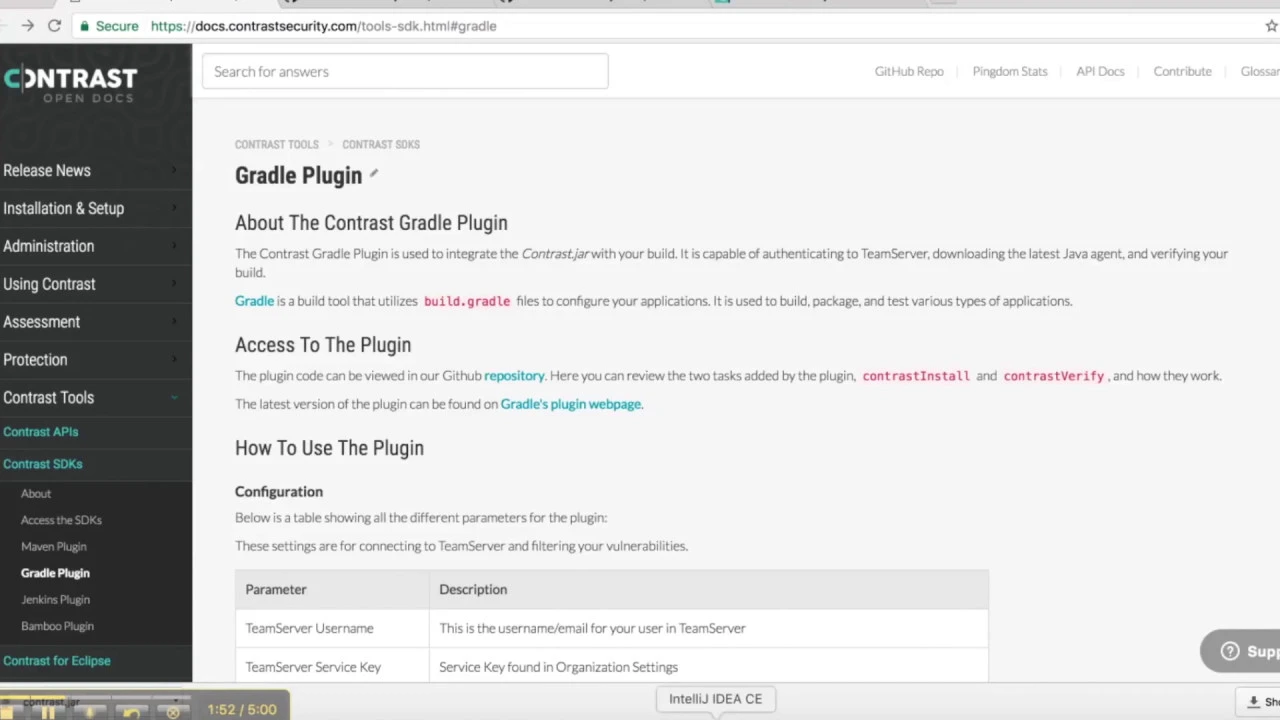The height and width of the screenshot is (720, 1280).
Task: Open GitHub Repo link
Action: [x=909, y=71]
